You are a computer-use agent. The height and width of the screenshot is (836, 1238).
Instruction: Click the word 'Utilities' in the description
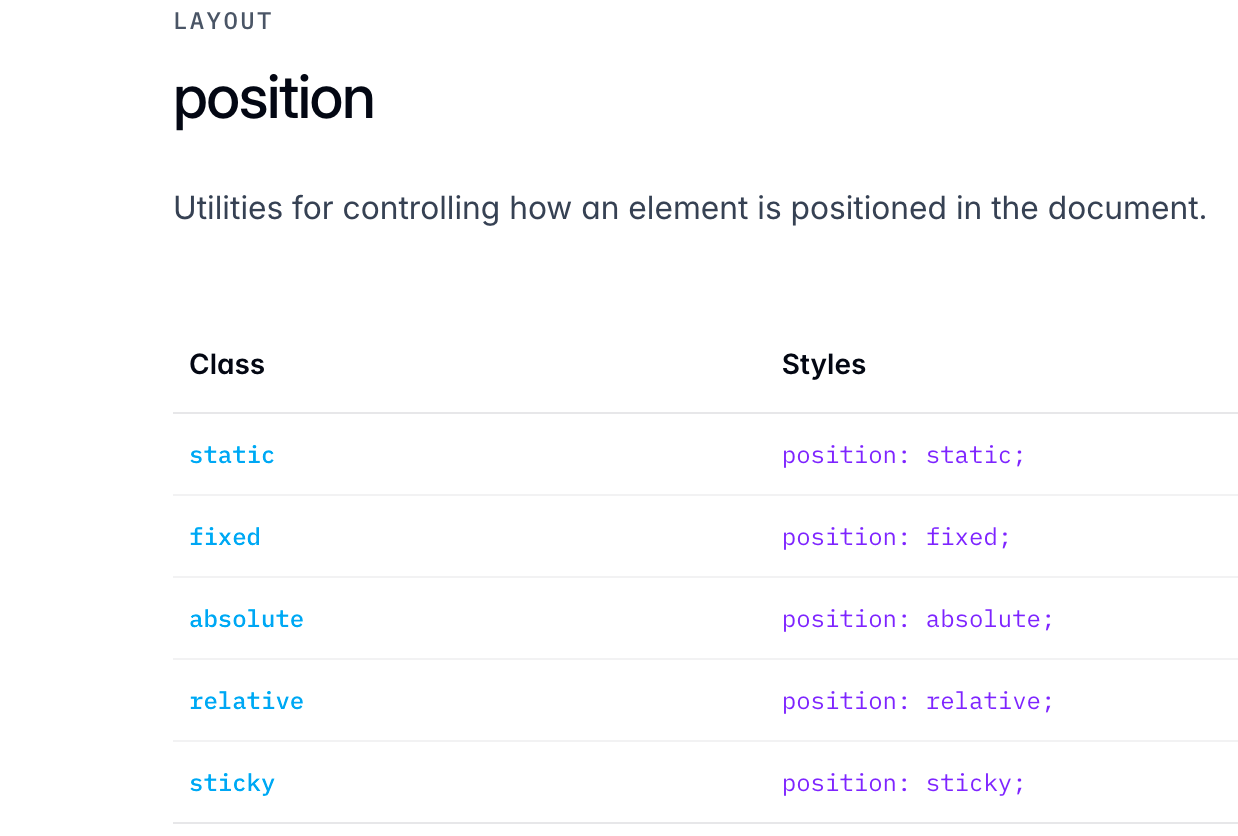[x=228, y=208]
